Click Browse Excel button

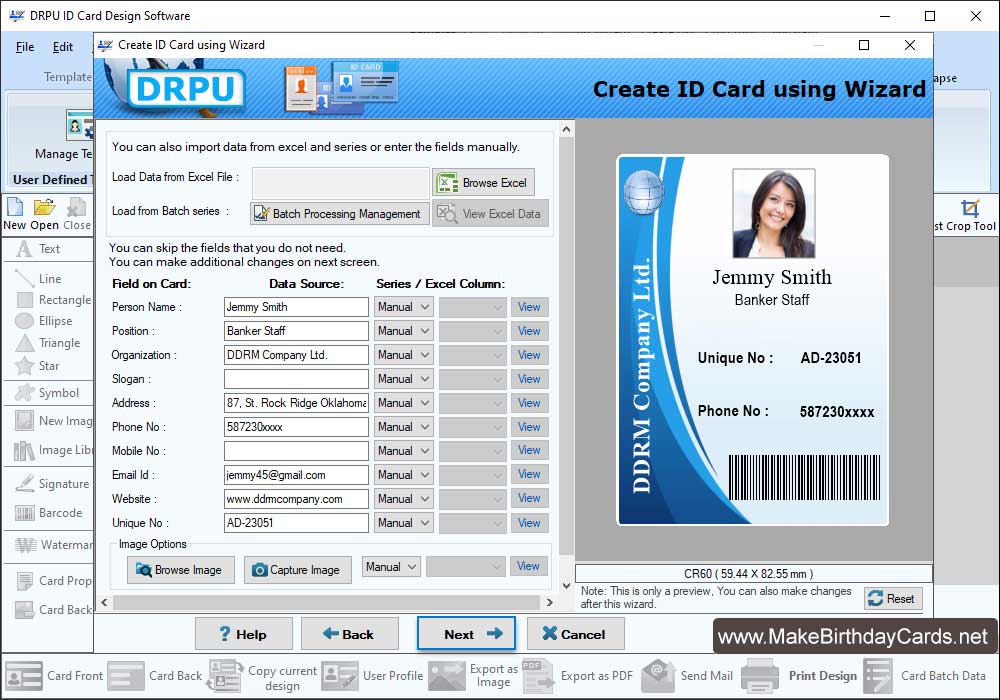click(x=483, y=183)
